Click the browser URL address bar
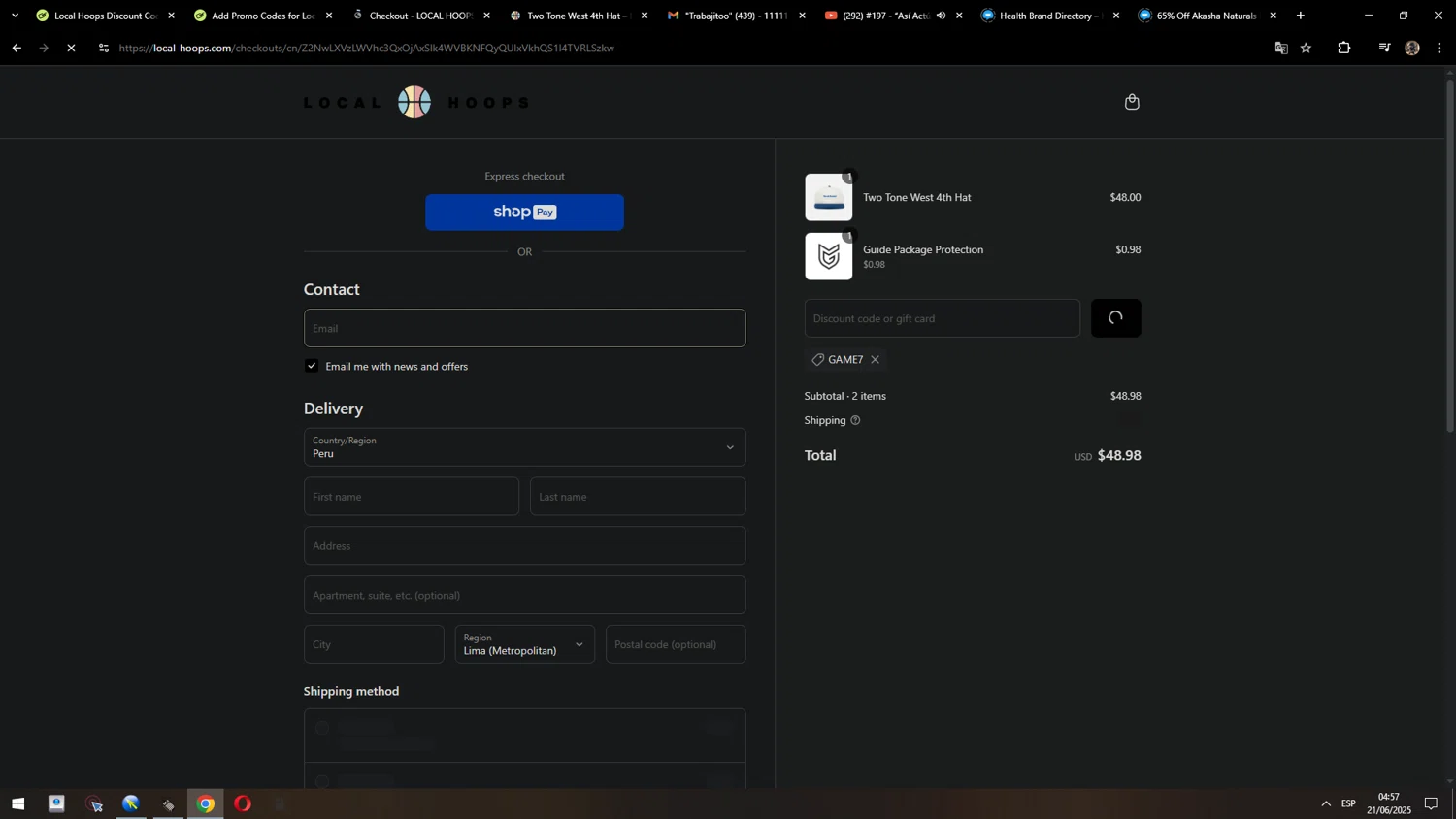1456x819 pixels. click(x=679, y=48)
